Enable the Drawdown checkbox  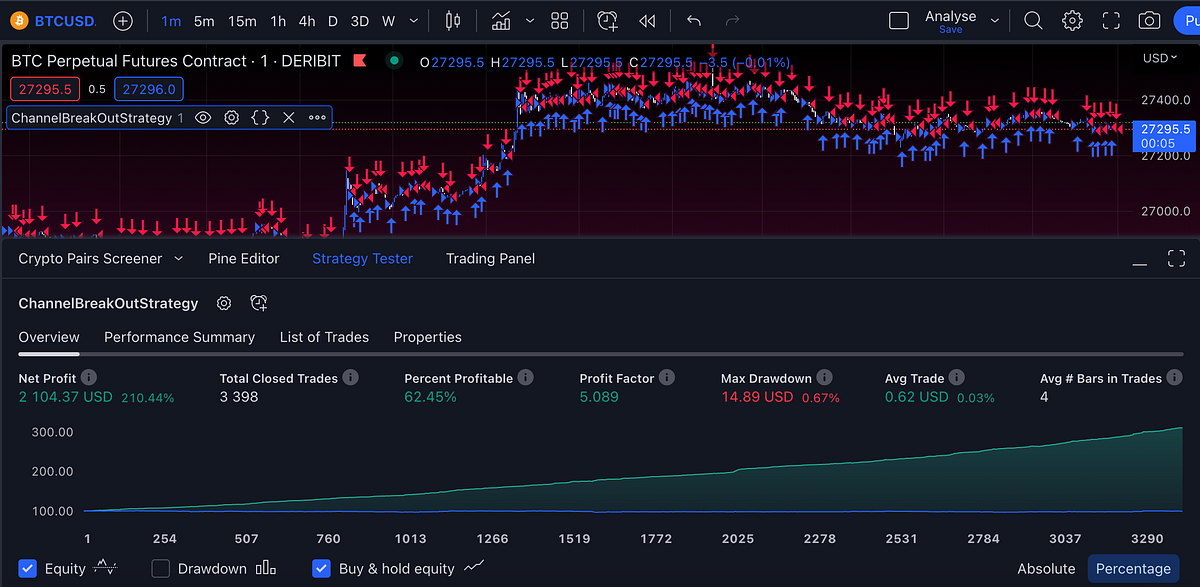[161, 568]
